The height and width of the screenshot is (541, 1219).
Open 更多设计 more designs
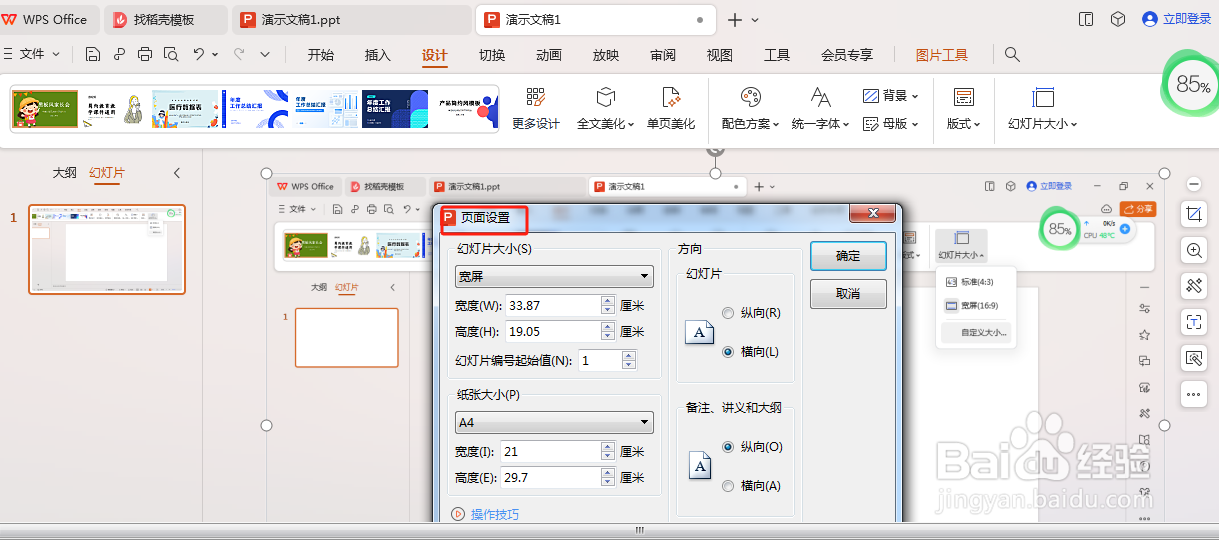536,108
